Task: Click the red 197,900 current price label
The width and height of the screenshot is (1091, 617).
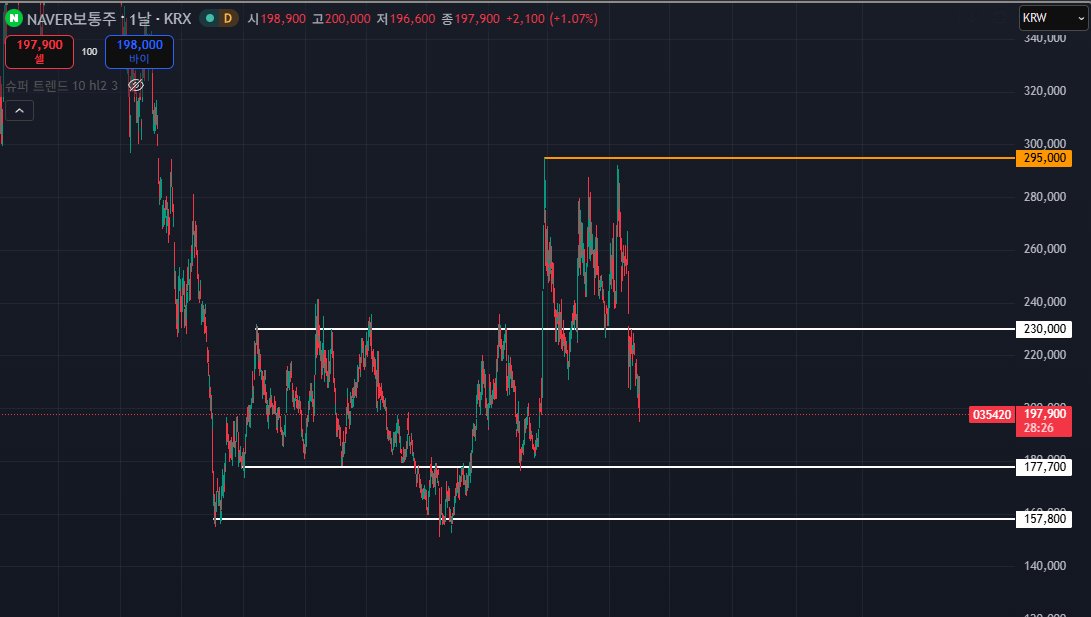Action: pyautogui.click(x=1044, y=421)
